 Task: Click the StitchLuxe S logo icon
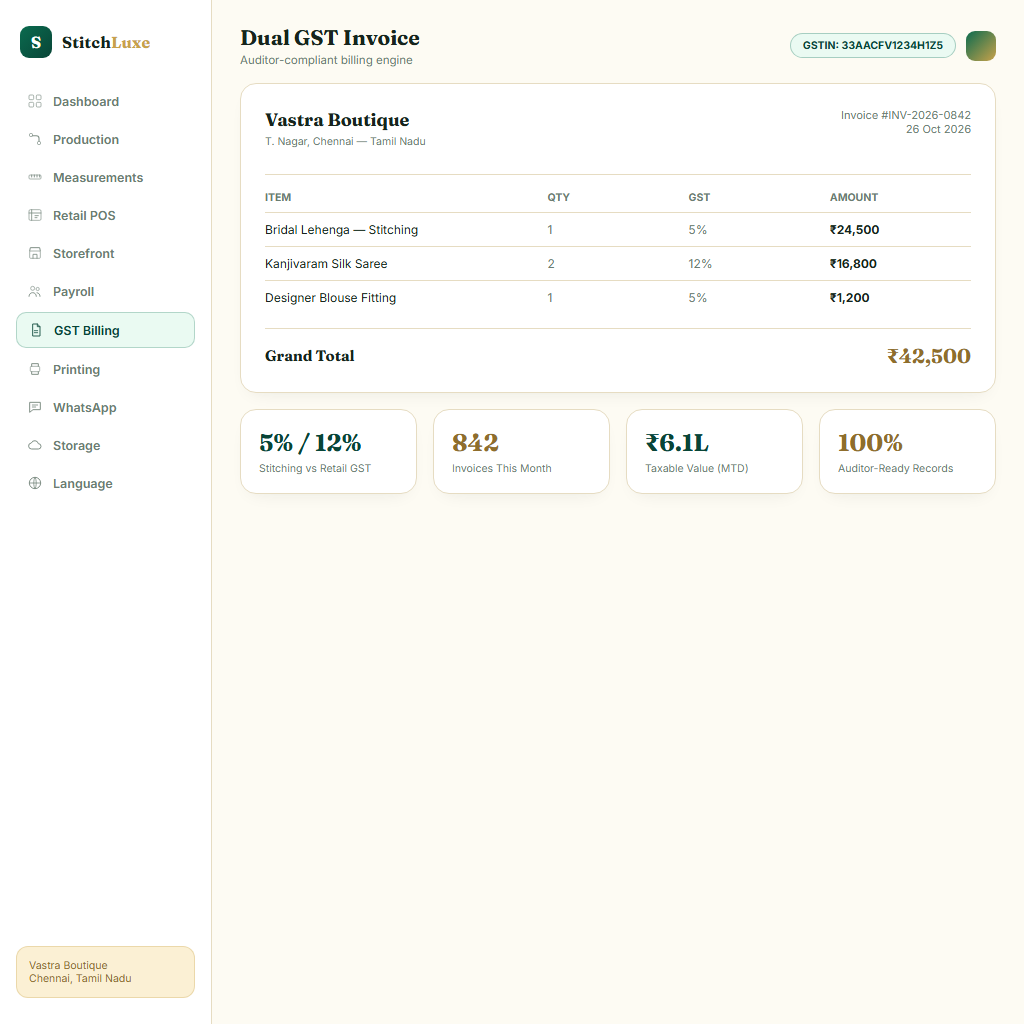pyautogui.click(x=36, y=42)
